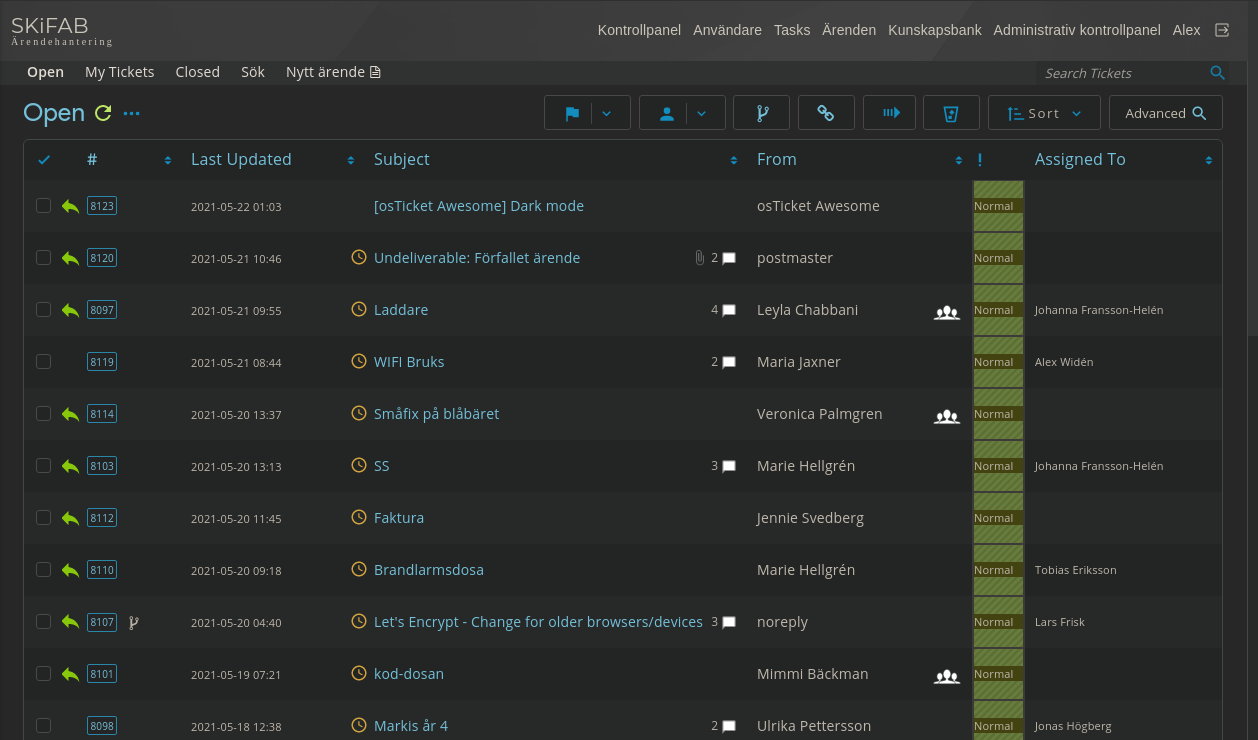Open the Sort dropdown
Viewport: 1258px width, 740px height.
coord(1044,113)
